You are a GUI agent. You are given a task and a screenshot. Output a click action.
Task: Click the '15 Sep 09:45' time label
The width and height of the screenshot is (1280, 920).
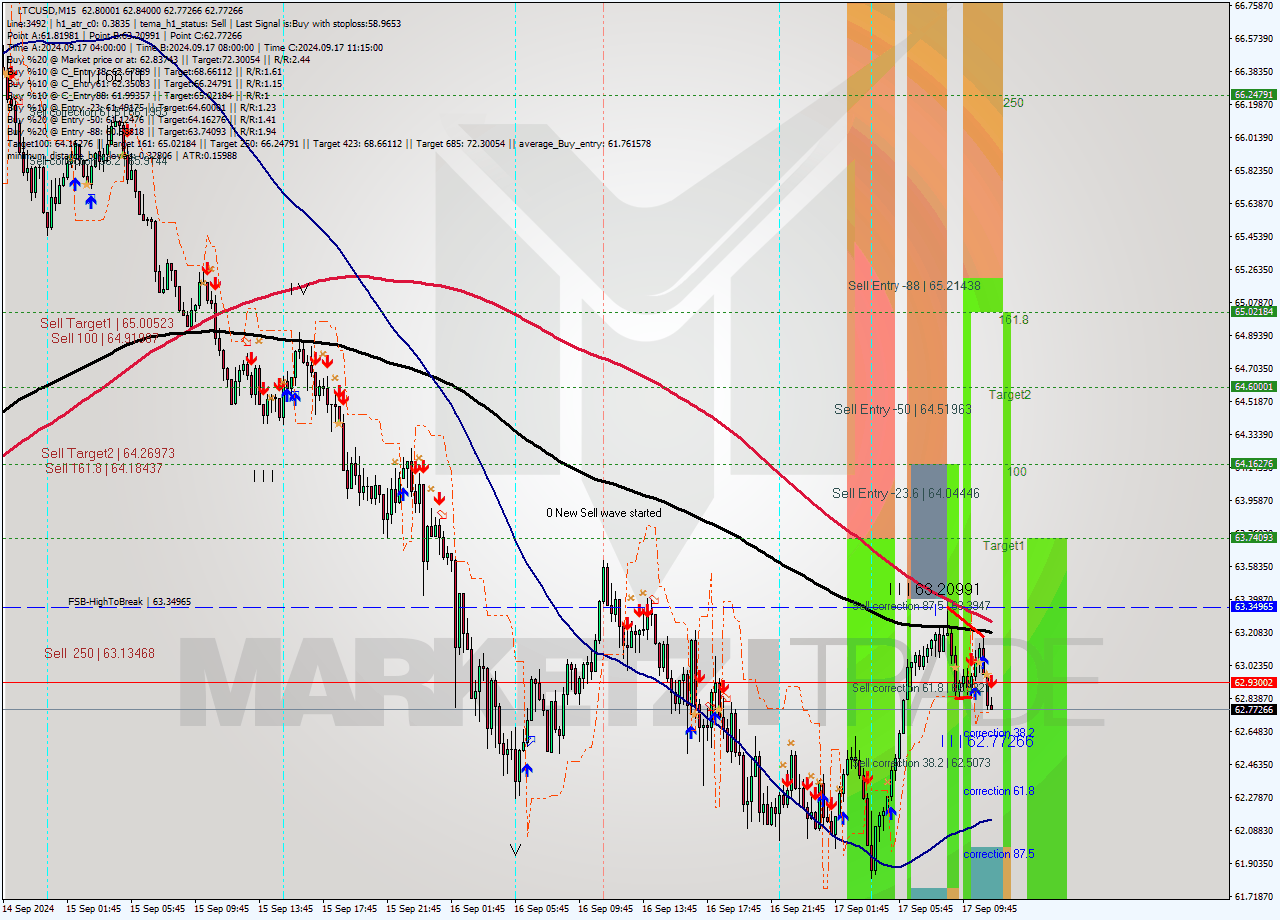tap(221, 909)
